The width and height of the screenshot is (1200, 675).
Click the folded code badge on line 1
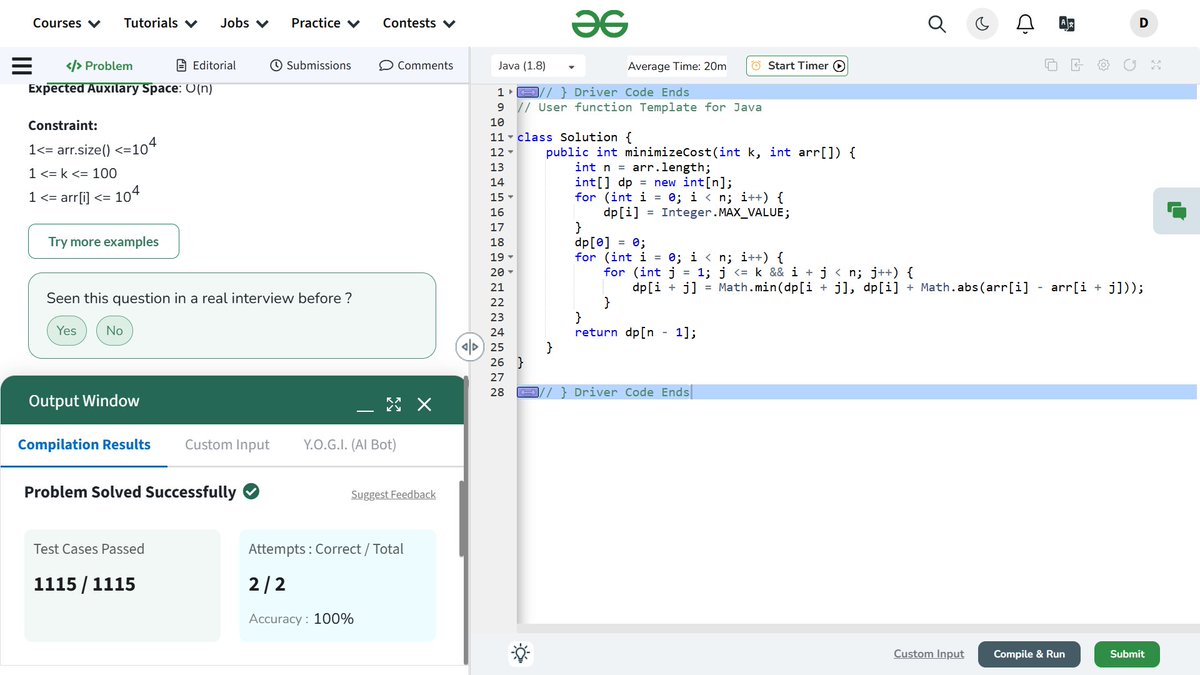528,93
